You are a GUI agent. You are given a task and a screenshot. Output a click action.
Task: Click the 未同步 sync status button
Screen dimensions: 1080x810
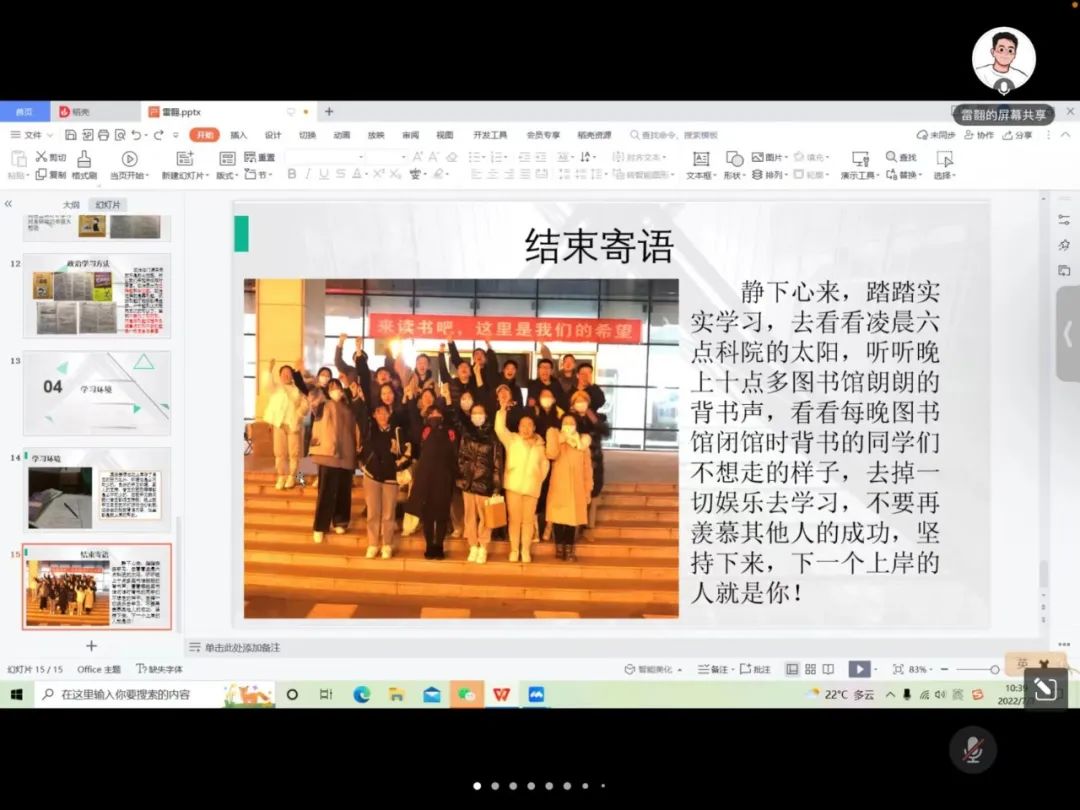(x=936, y=135)
